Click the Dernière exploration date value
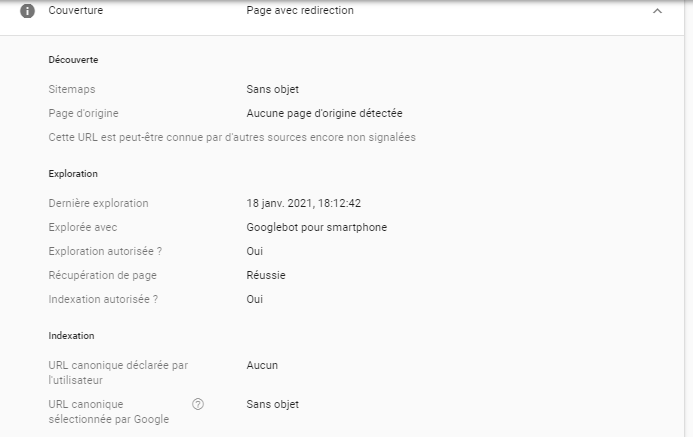The image size is (693, 437). click(x=303, y=203)
